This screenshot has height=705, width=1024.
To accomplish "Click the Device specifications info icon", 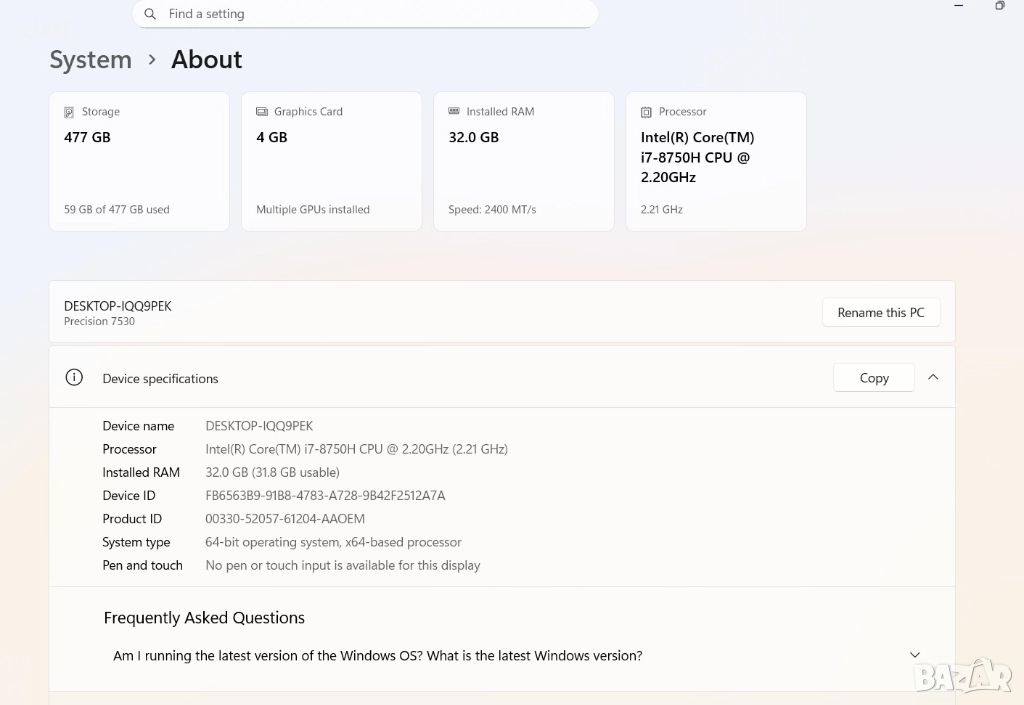I will pos(74,378).
